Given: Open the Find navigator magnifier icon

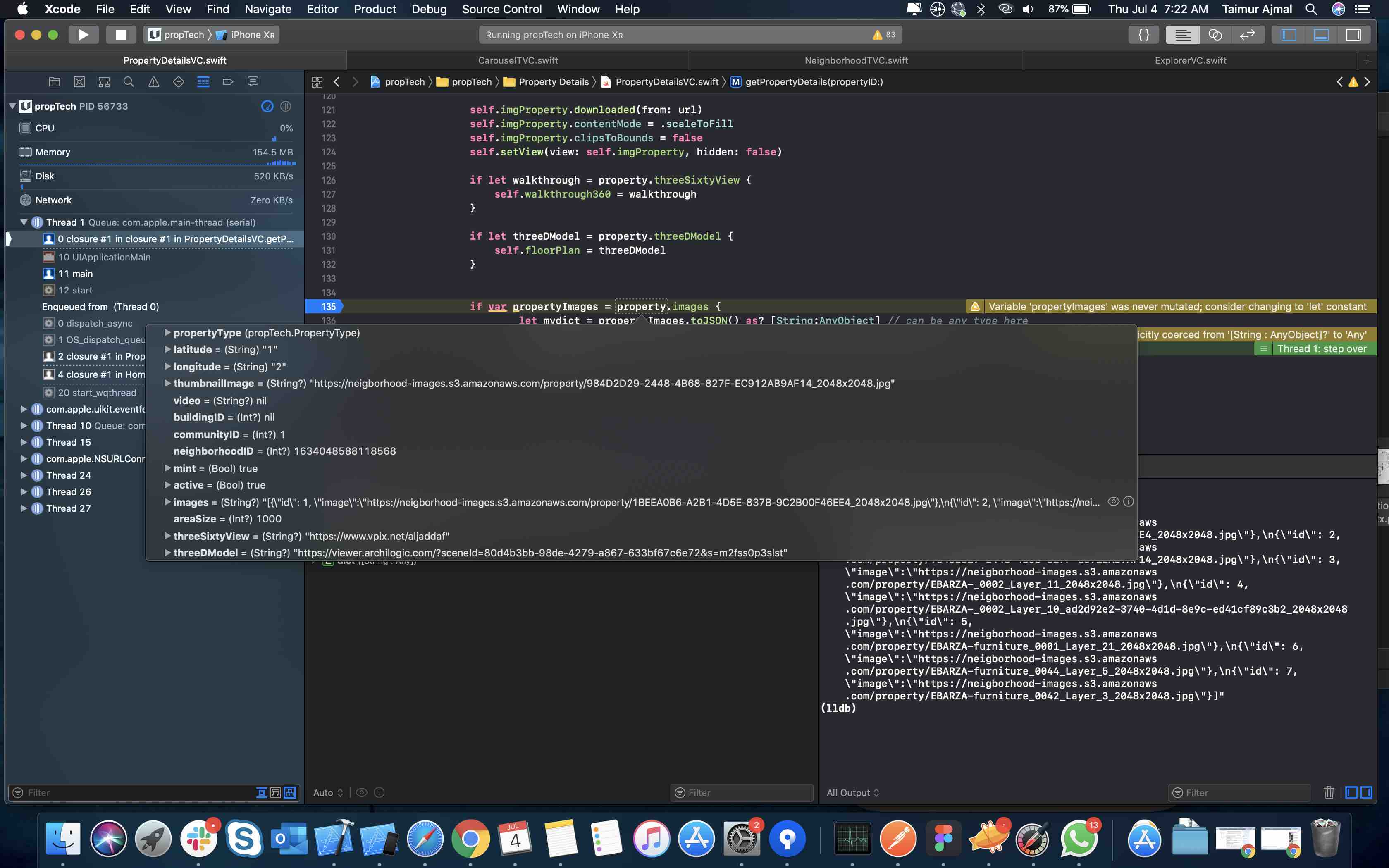Looking at the screenshot, I should pyautogui.click(x=129, y=82).
